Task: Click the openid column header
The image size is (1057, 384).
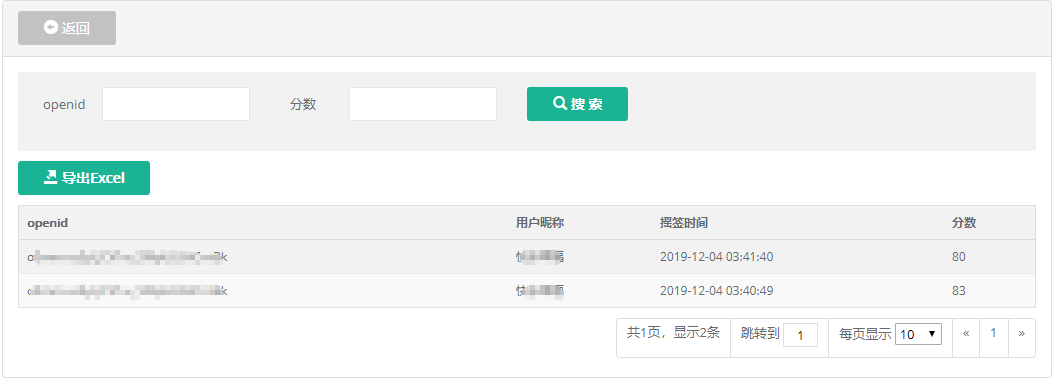Action: pyautogui.click(x=47, y=223)
